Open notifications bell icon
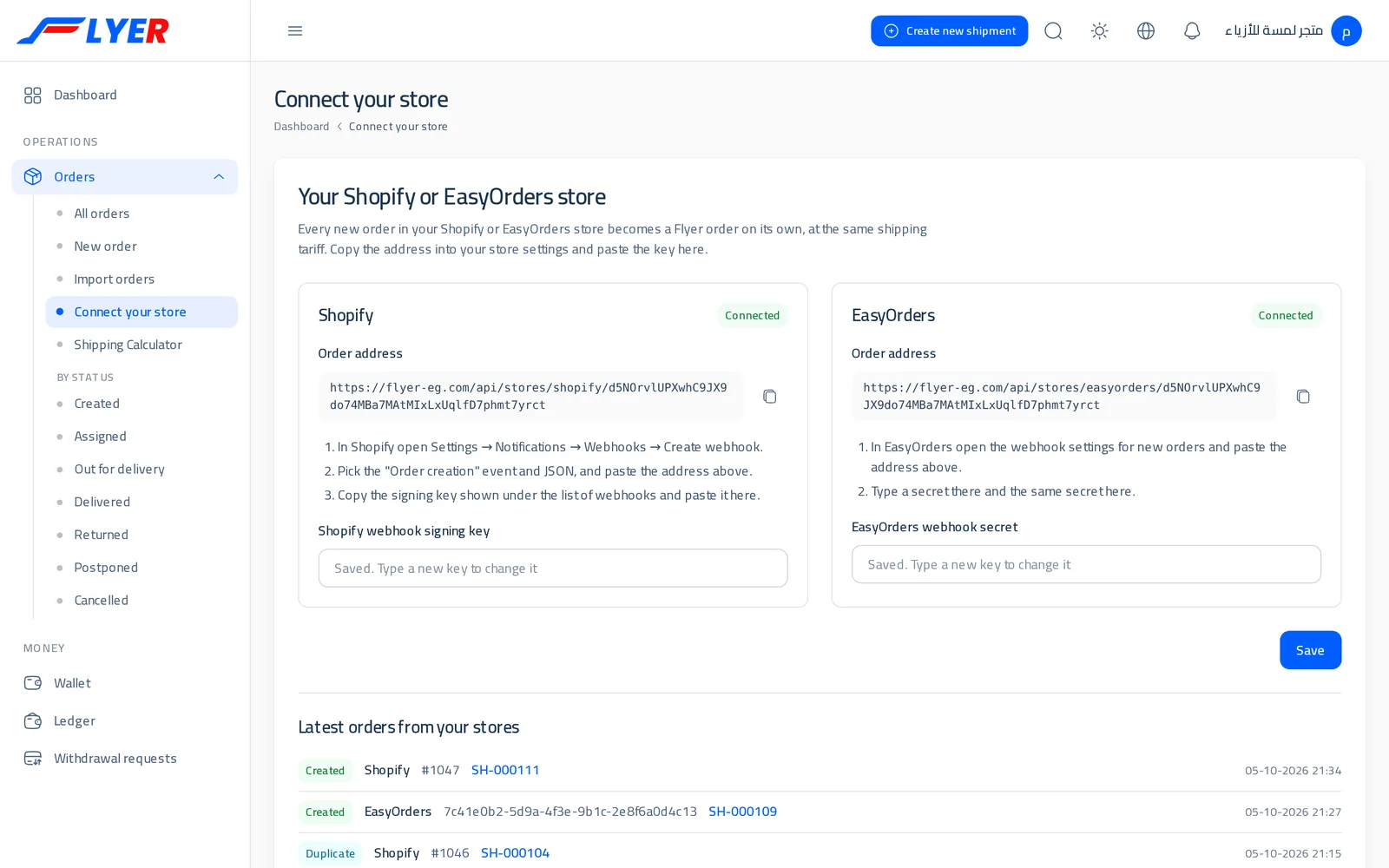Viewport: 1389px width, 868px height. coord(1192,30)
